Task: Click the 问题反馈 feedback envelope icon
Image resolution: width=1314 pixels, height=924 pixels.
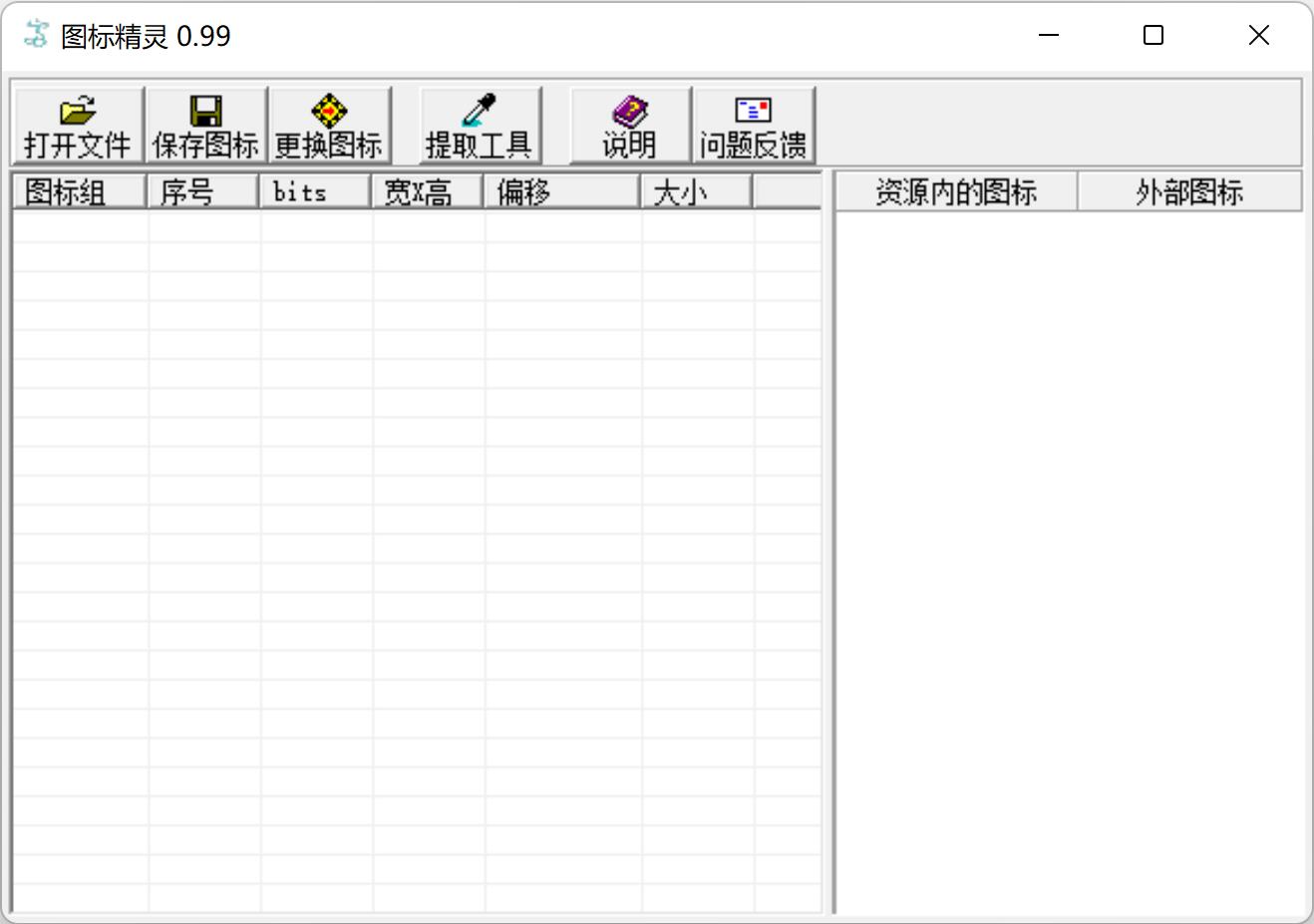Action: pyautogui.click(x=753, y=123)
